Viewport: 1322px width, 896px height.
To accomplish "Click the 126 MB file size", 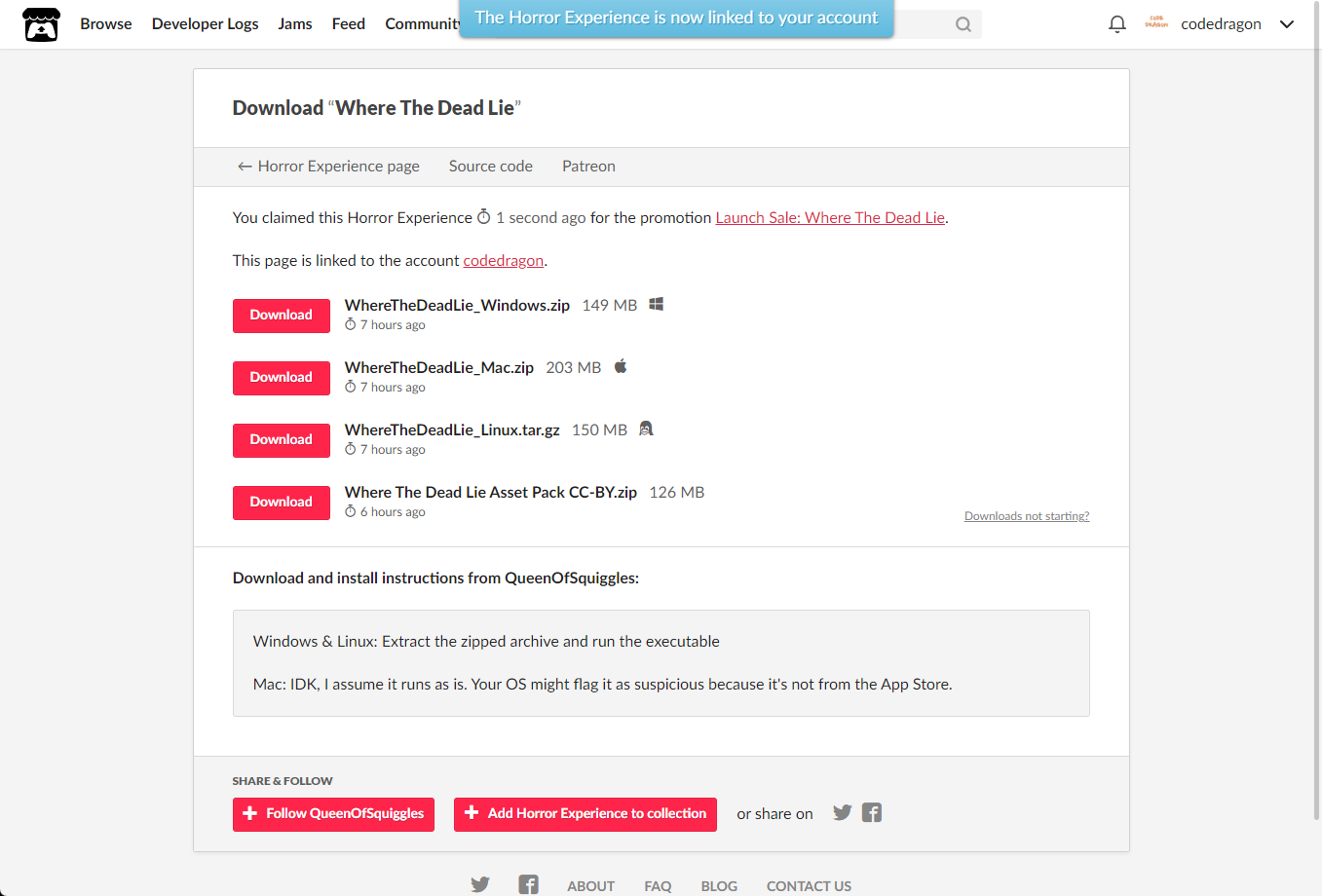I will [x=677, y=493].
